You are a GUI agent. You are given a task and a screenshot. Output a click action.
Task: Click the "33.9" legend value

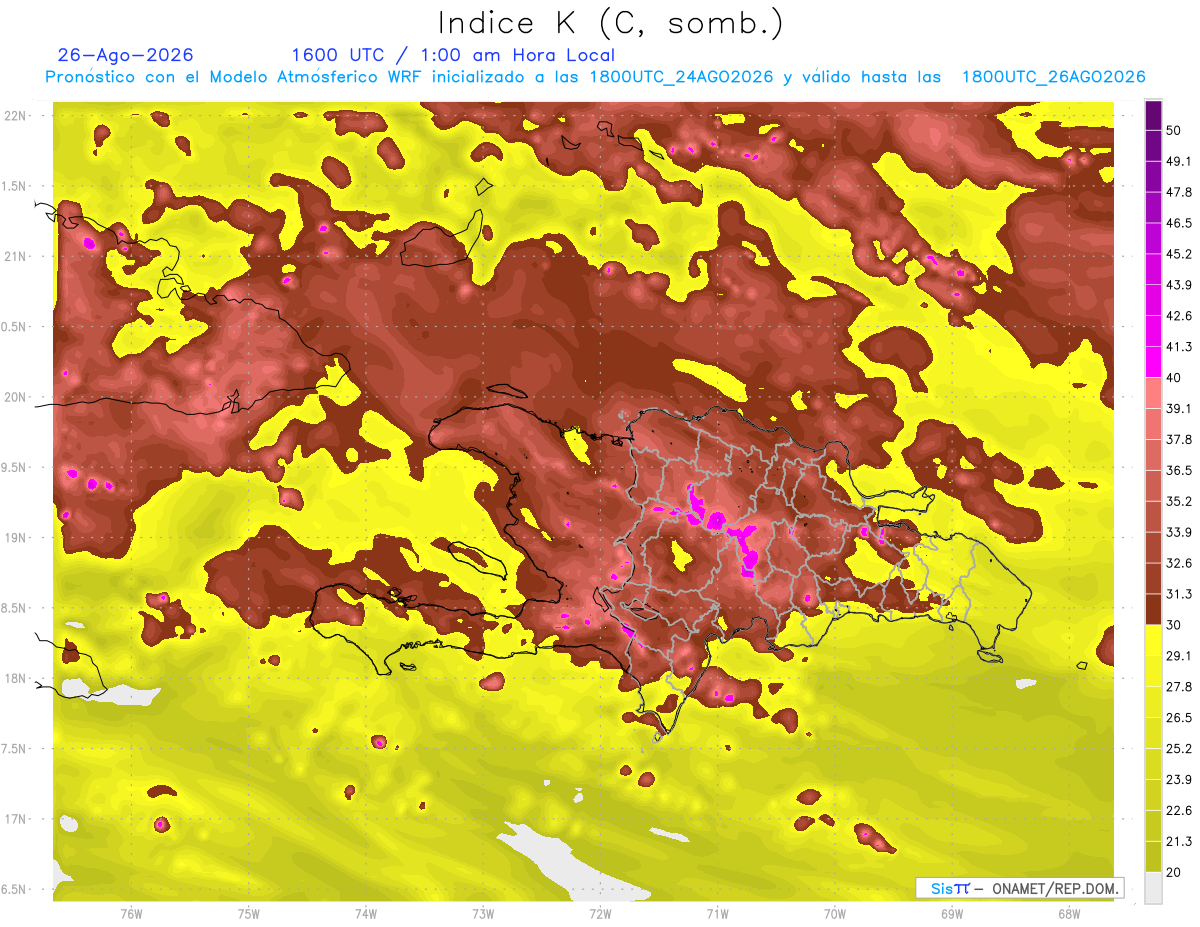tap(1178, 532)
